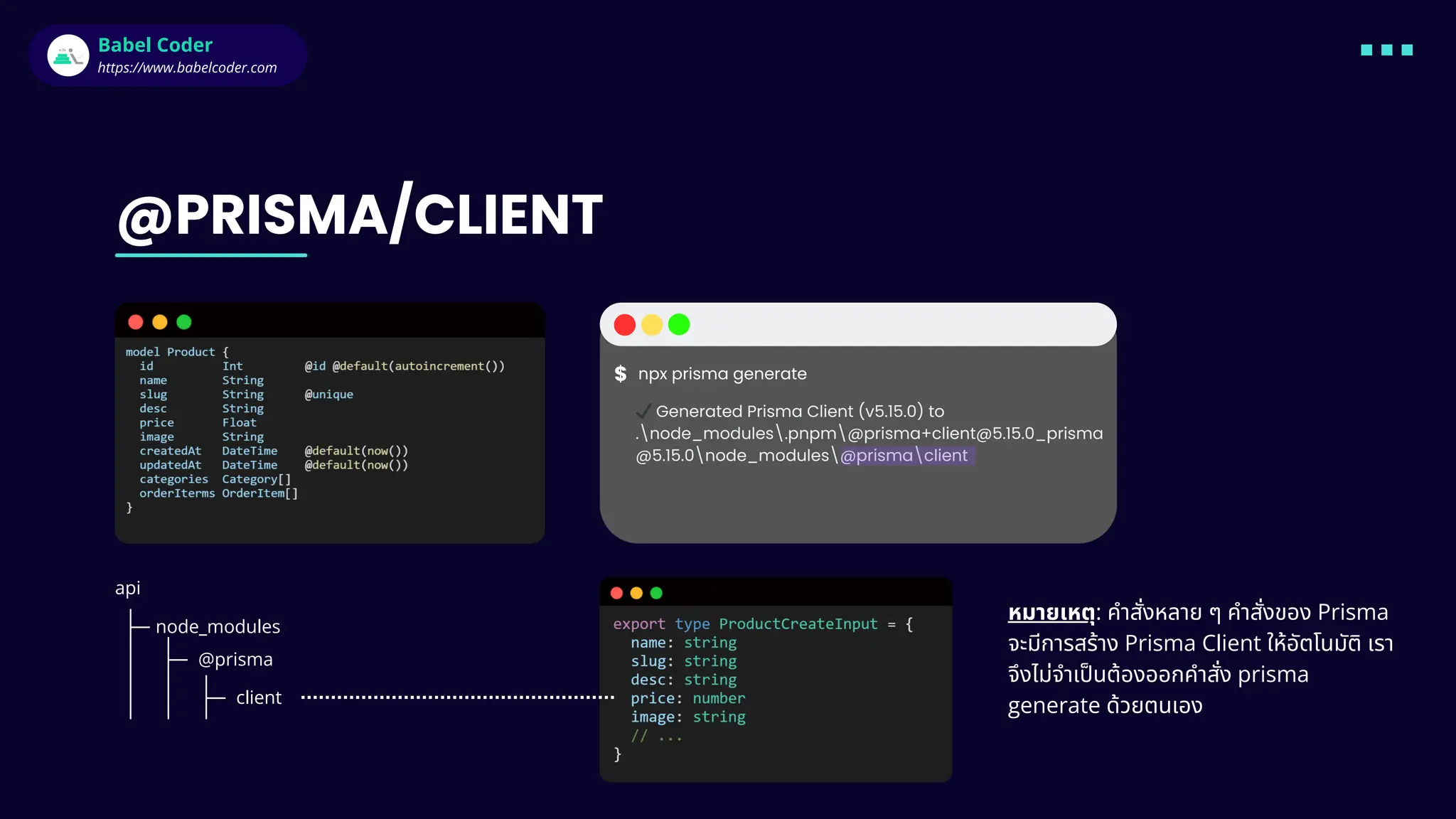Click the "model Product {" line
The image size is (1456, 819).
coord(177,352)
